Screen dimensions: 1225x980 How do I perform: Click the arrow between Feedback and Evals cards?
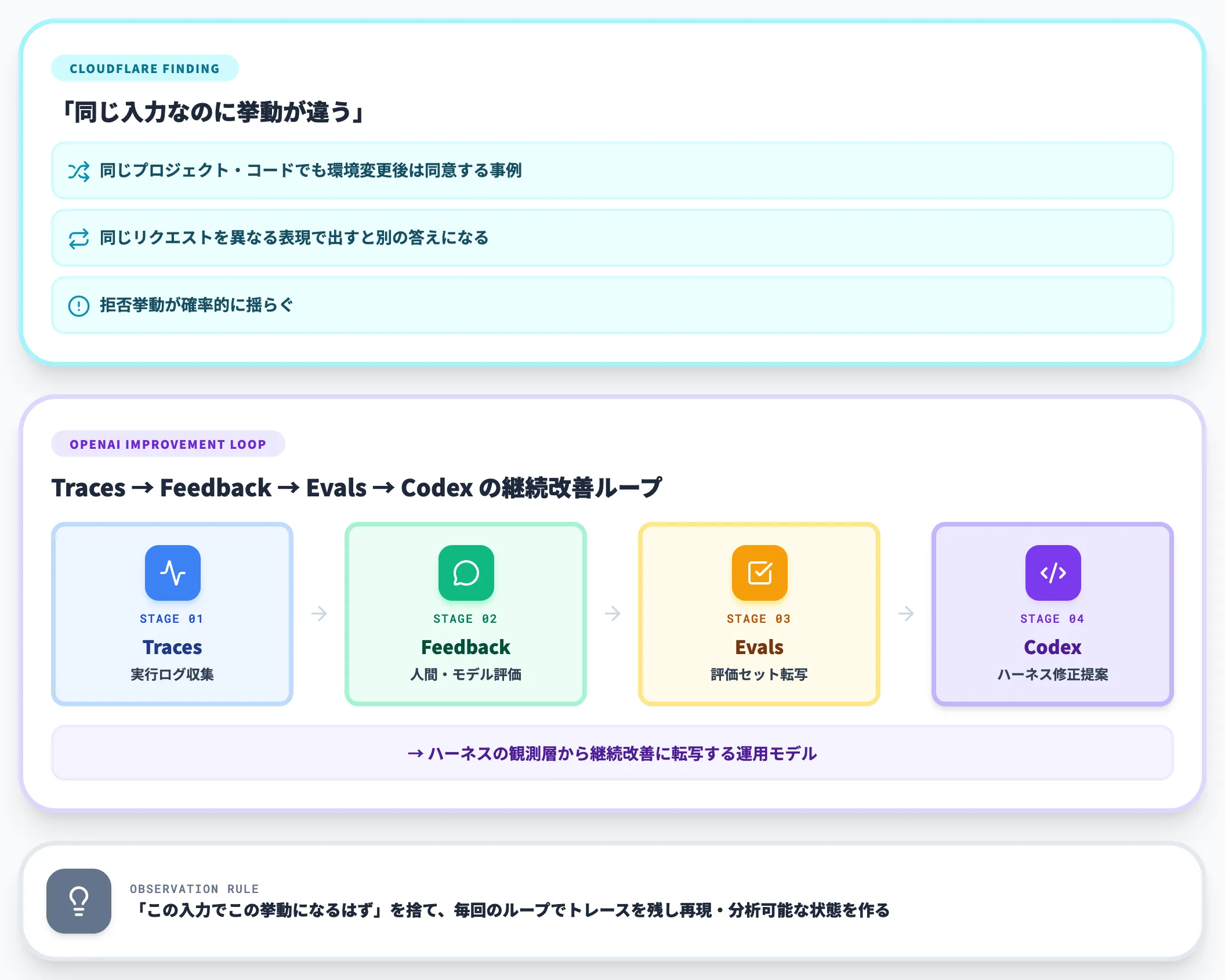pyautogui.click(x=612, y=614)
